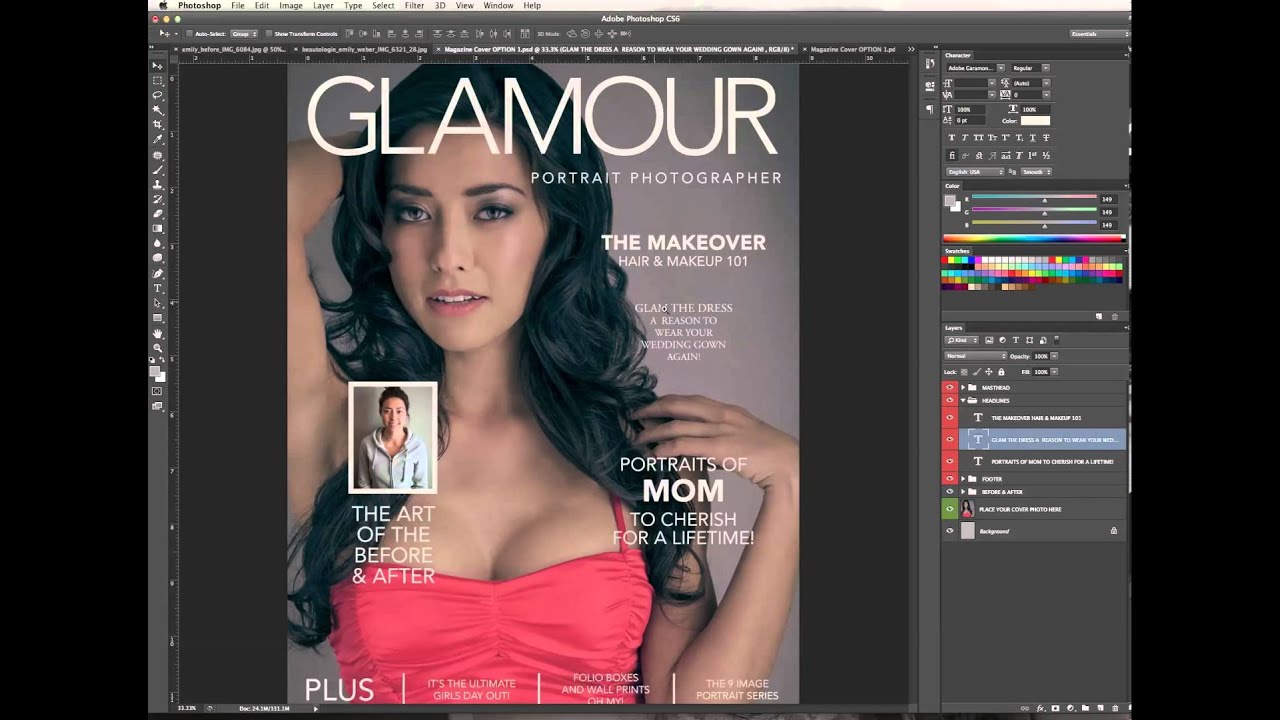1280x720 pixels.
Task: Select the Clone Stamp tool
Action: 158,184
